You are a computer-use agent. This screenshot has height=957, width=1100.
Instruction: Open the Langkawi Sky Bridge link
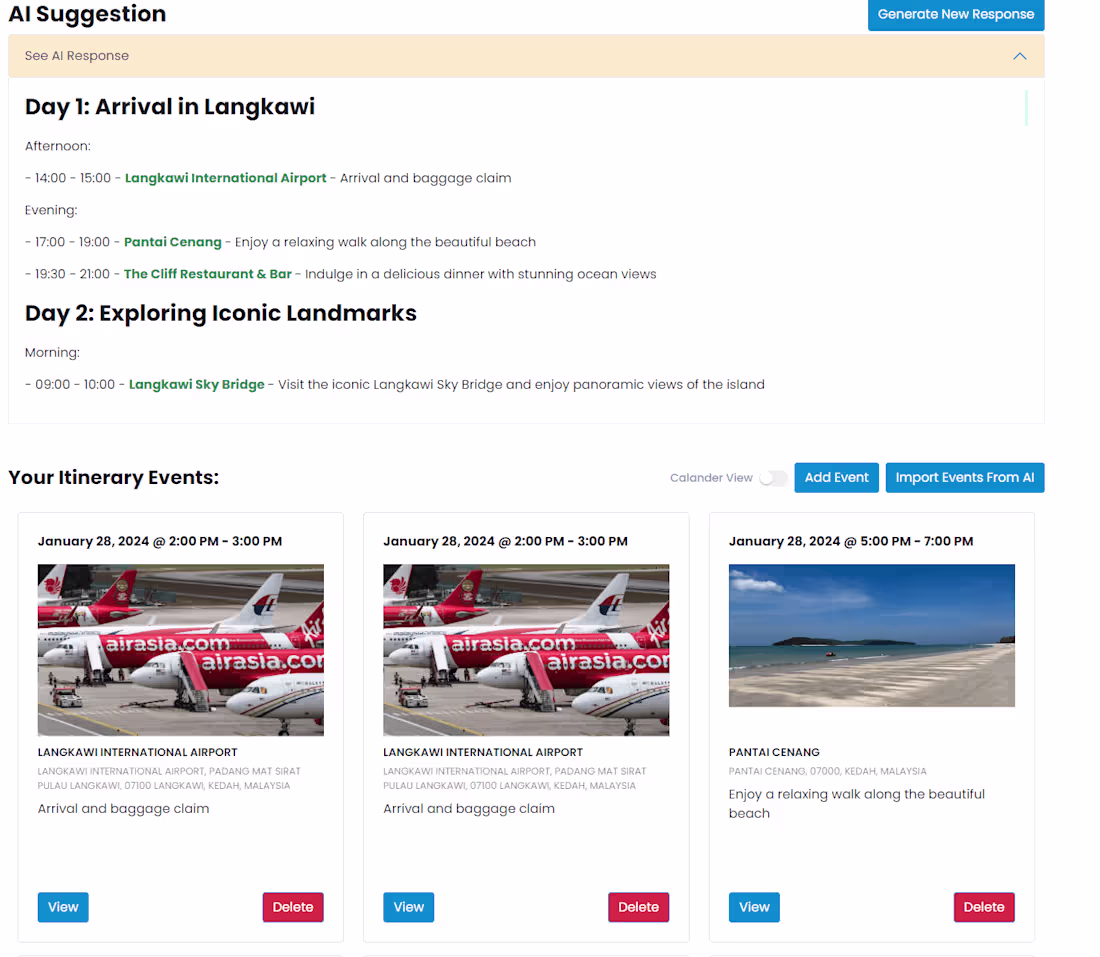pos(196,383)
